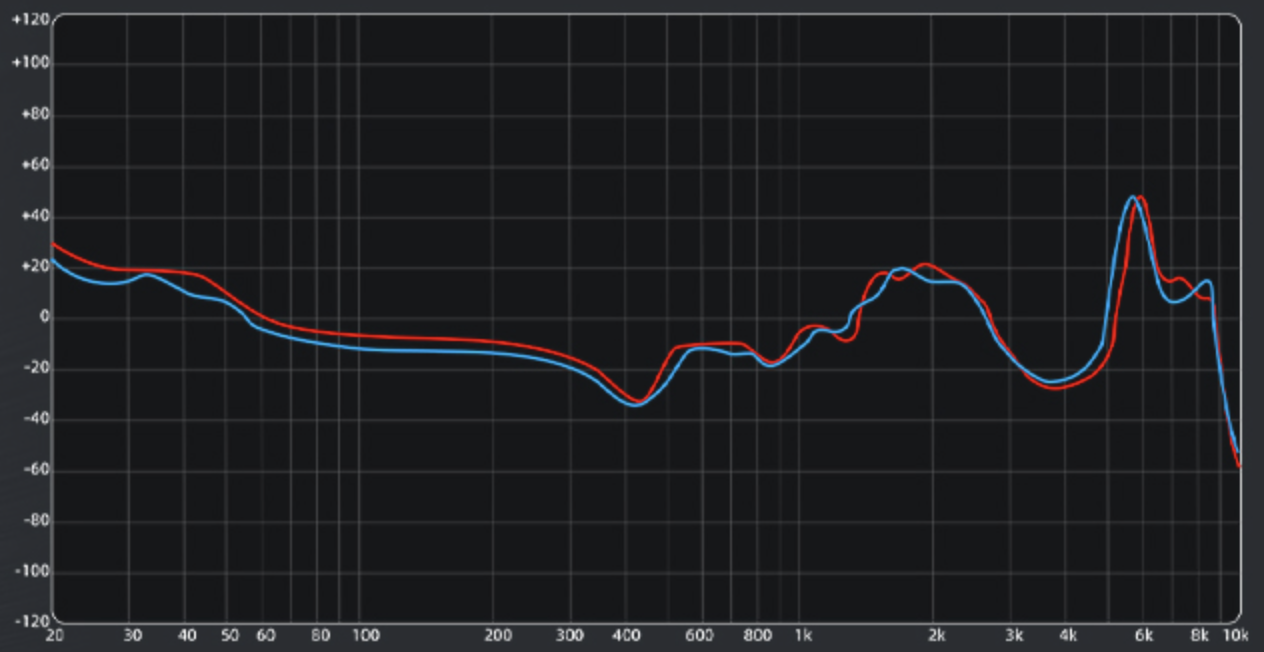Click the 80 label on the frequency axis
The image size is (1264, 652).
click(321, 635)
